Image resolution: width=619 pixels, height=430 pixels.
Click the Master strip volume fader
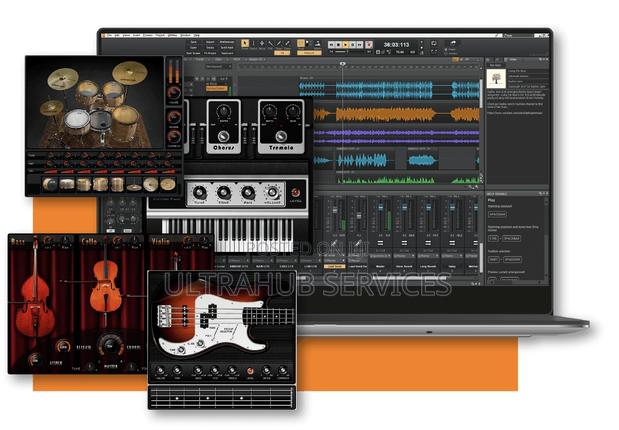[x=380, y=208]
